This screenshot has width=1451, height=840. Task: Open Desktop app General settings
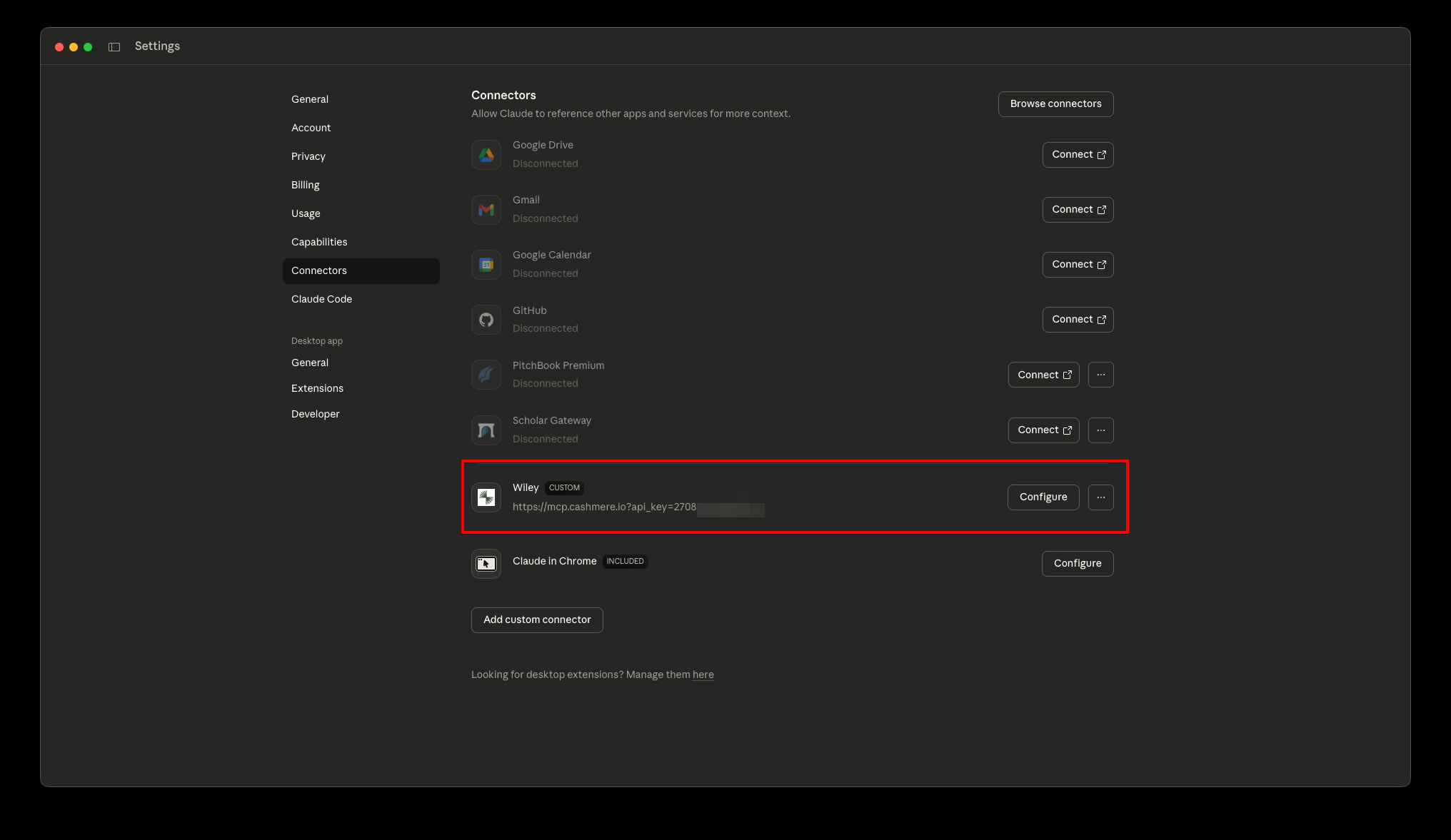pos(361,363)
